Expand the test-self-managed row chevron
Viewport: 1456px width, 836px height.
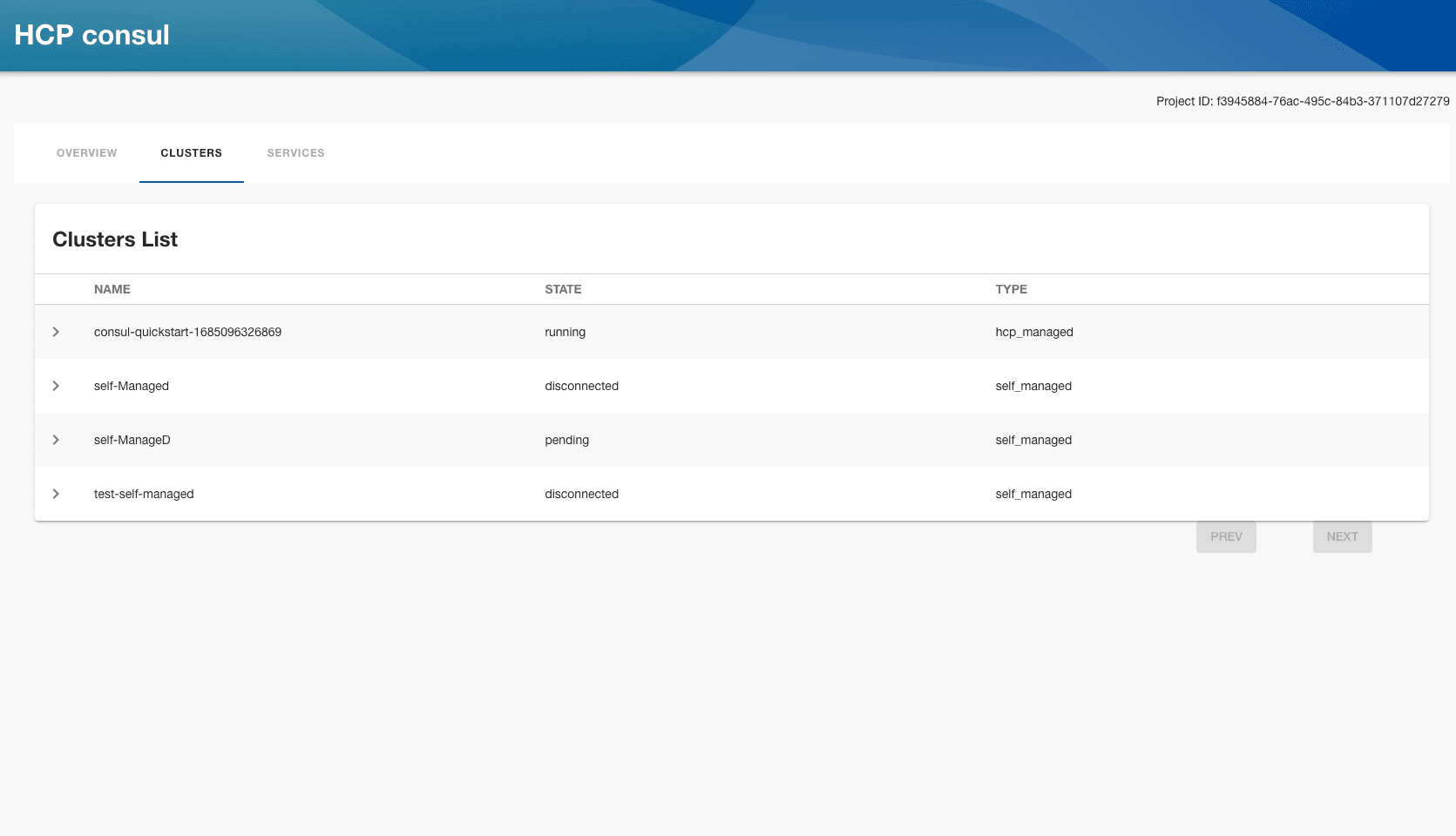pyautogui.click(x=56, y=494)
